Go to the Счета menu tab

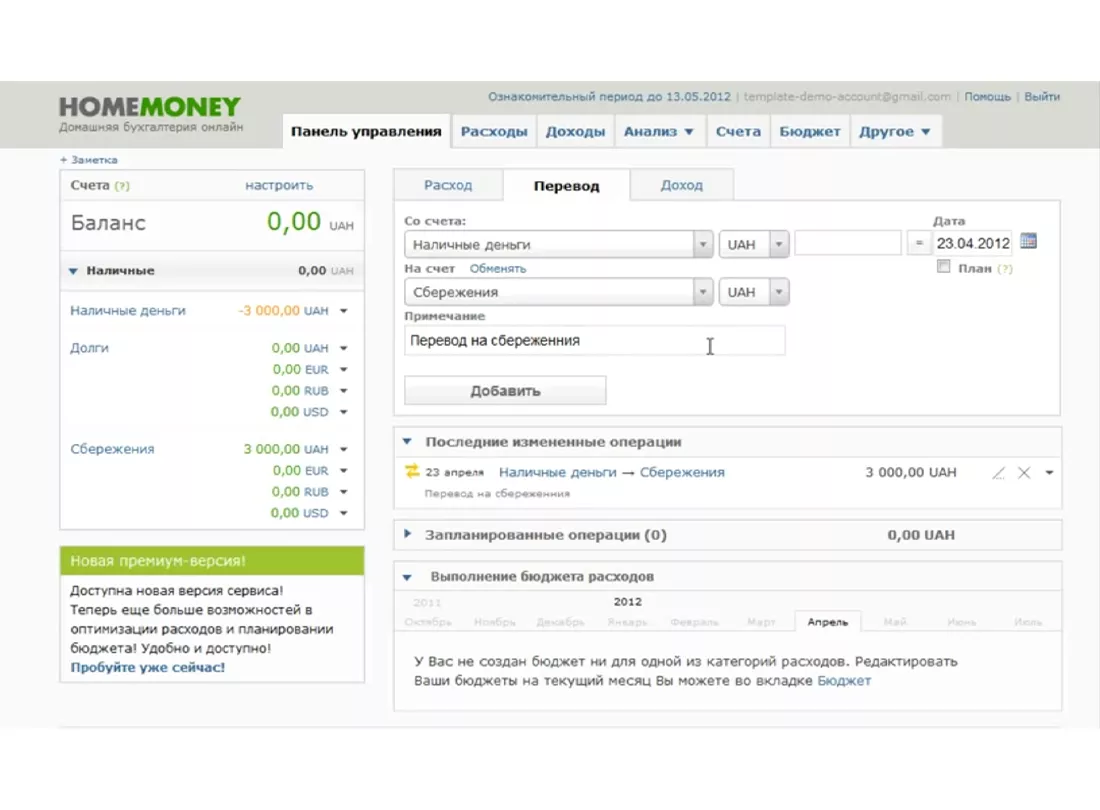point(738,131)
